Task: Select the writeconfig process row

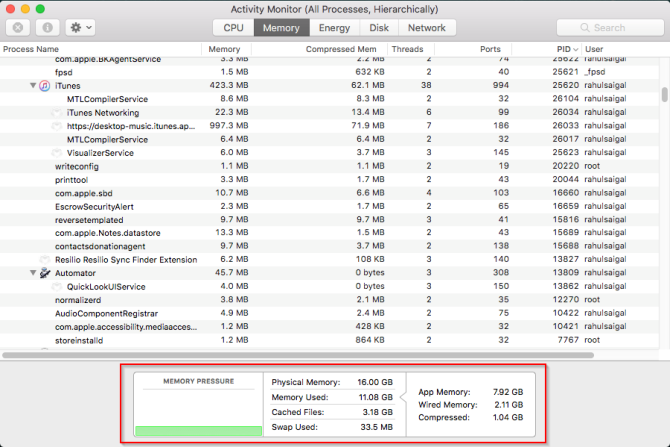Action: point(329,166)
